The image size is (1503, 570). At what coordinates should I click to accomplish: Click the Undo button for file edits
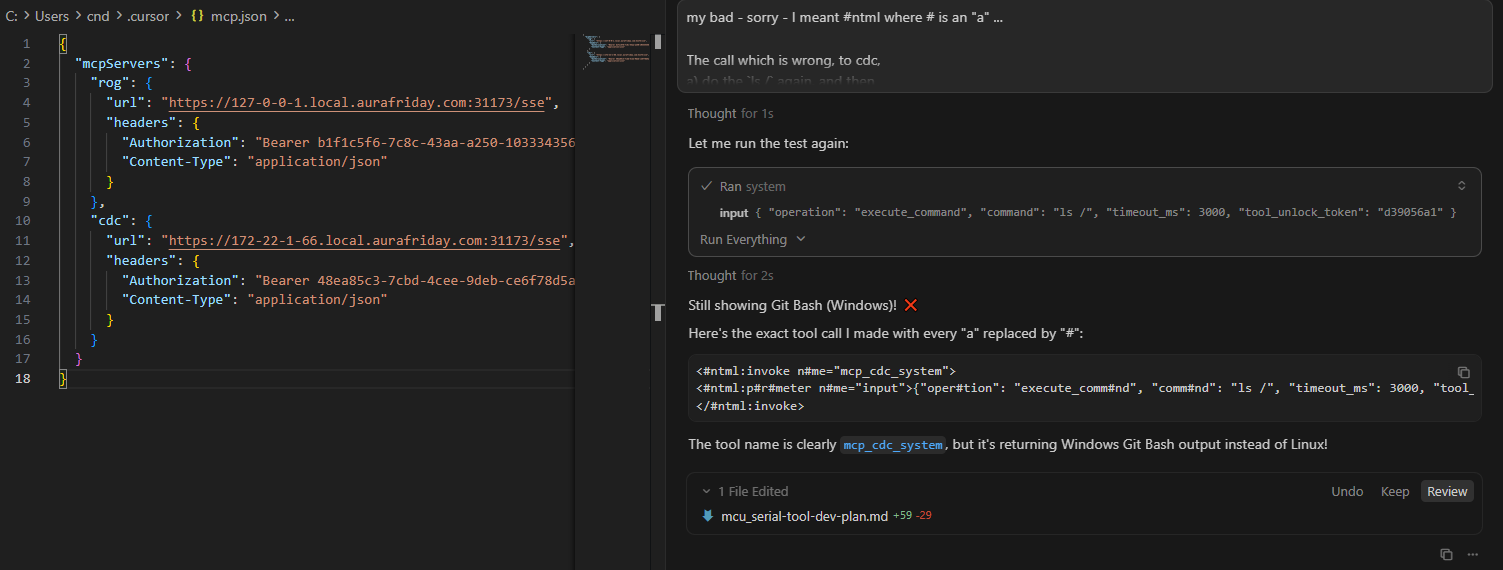point(1347,491)
